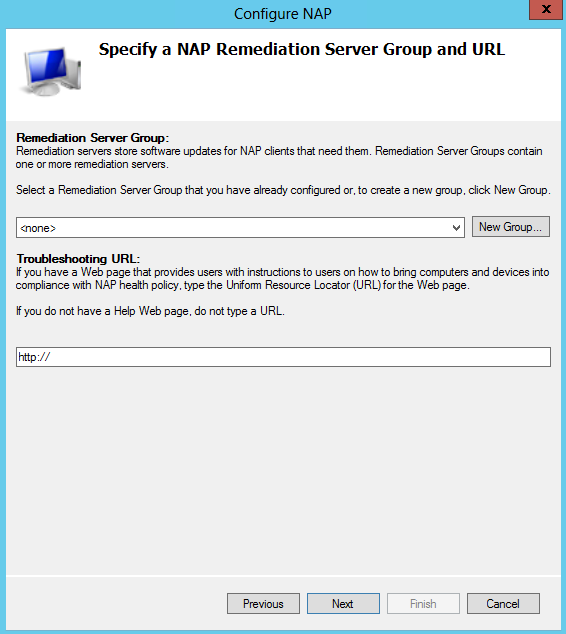Click the greyed-out Finish button

pos(423,604)
